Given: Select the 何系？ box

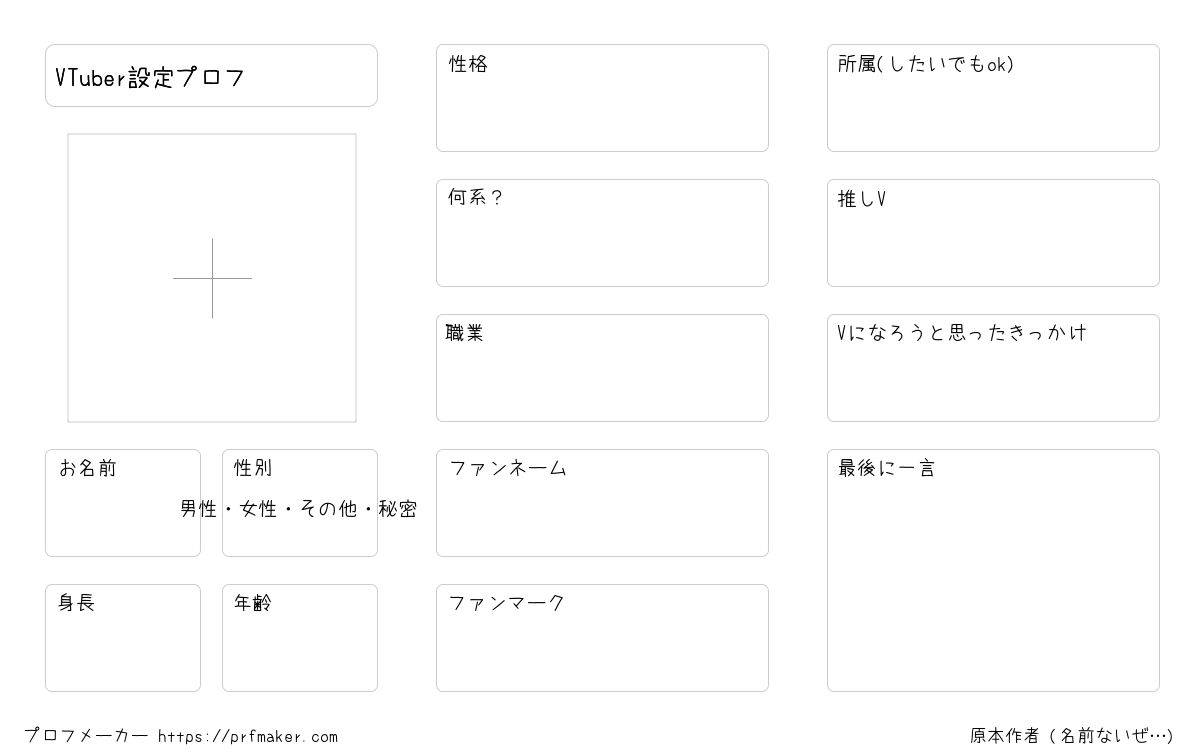Looking at the screenshot, I should 602,233.
